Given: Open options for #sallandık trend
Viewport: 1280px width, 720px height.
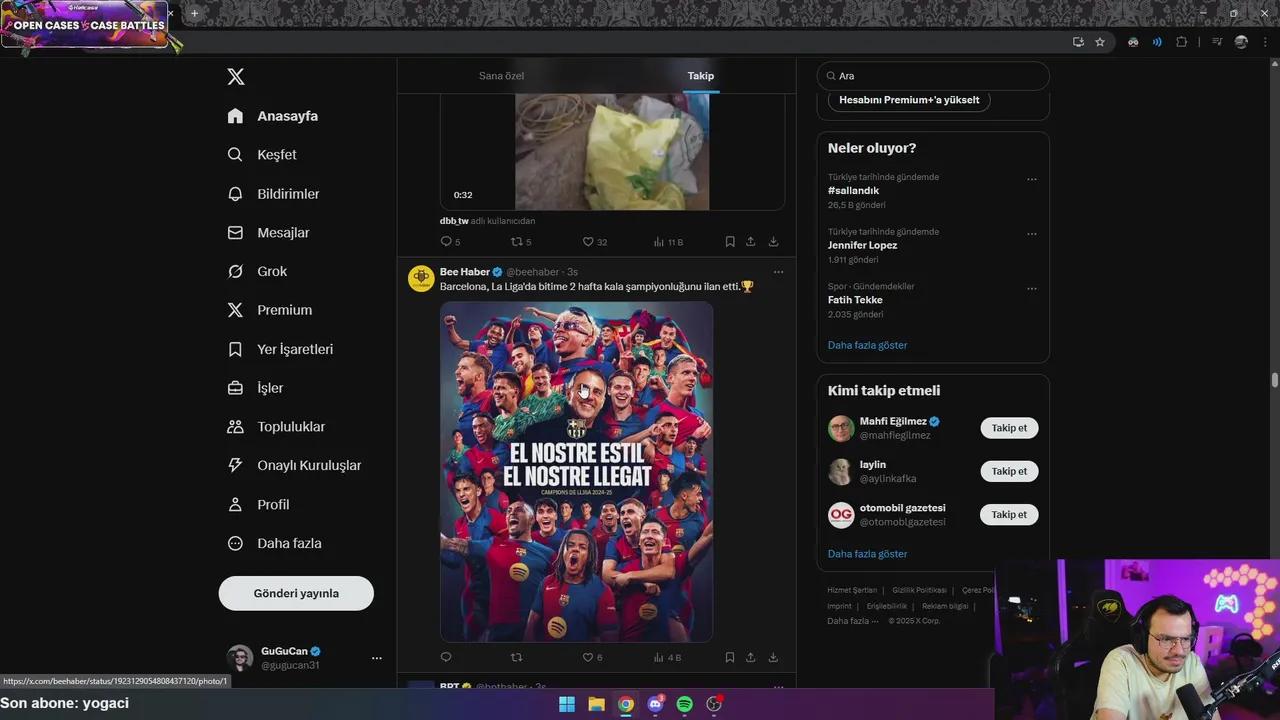Looking at the screenshot, I should [1032, 180].
